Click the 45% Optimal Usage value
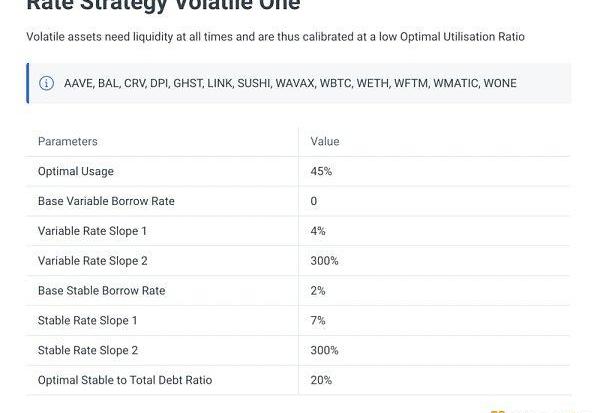600x413 pixels. 321,171
